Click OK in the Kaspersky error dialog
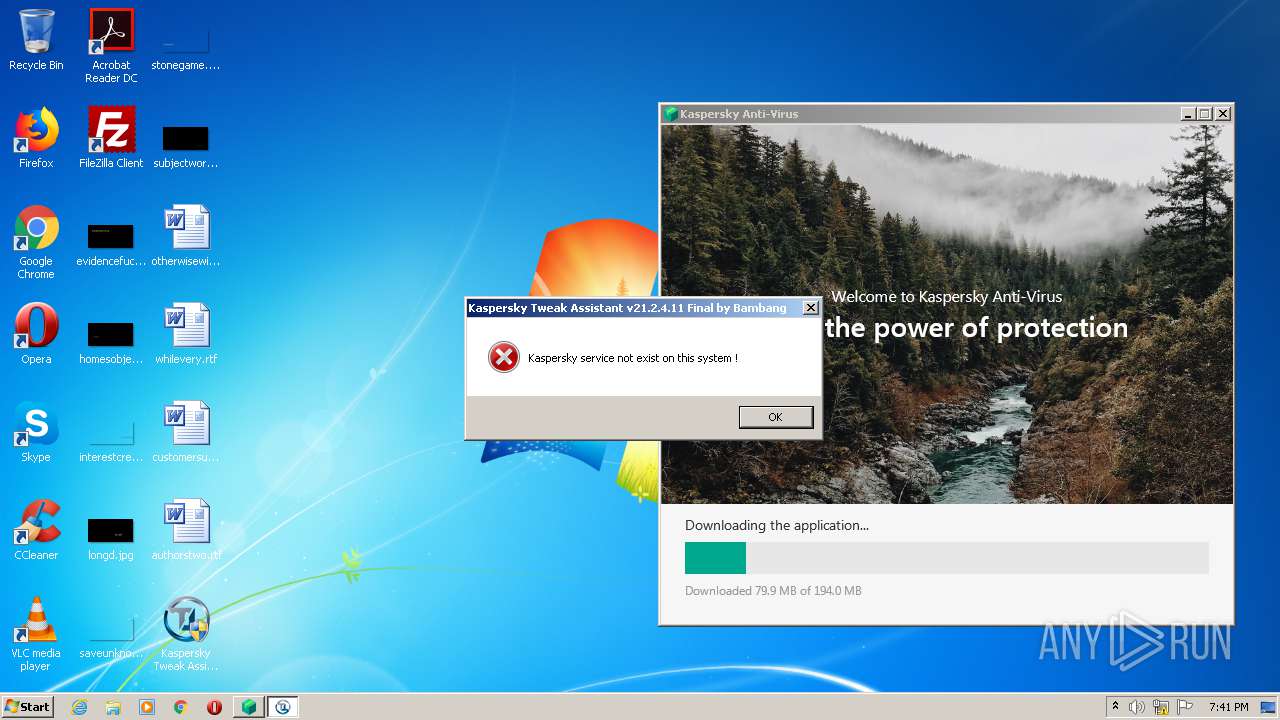The image size is (1280, 720). (775, 417)
